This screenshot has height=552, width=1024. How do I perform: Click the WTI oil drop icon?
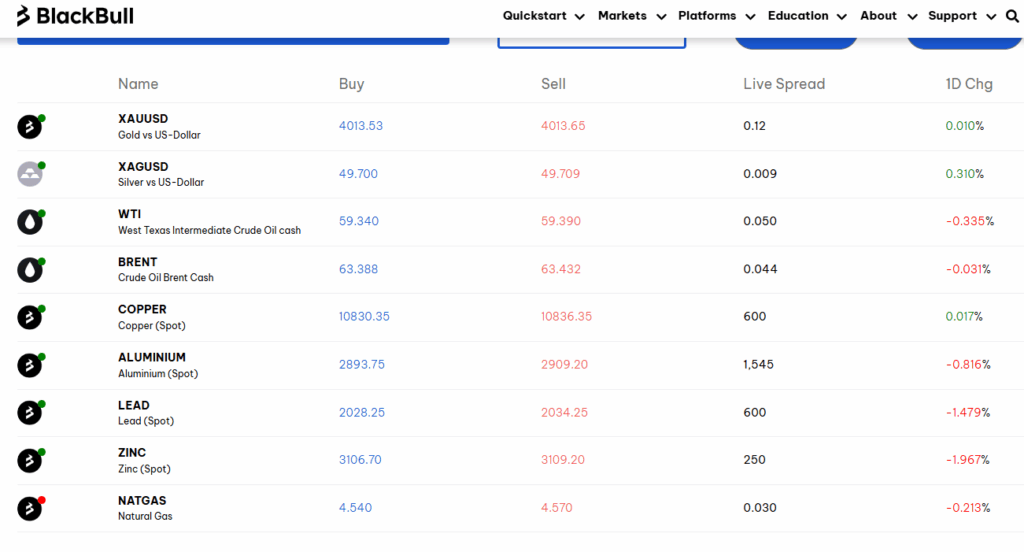[x=29, y=221]
